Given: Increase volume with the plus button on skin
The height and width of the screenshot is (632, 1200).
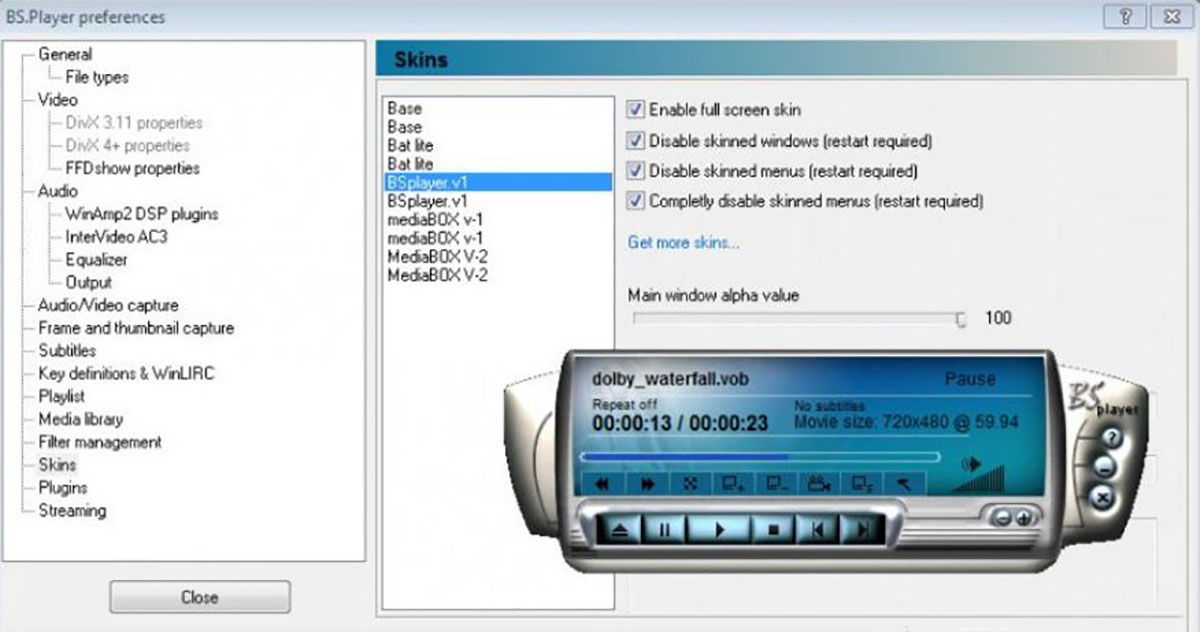Looking at the screenshot, I should 1023,519.
